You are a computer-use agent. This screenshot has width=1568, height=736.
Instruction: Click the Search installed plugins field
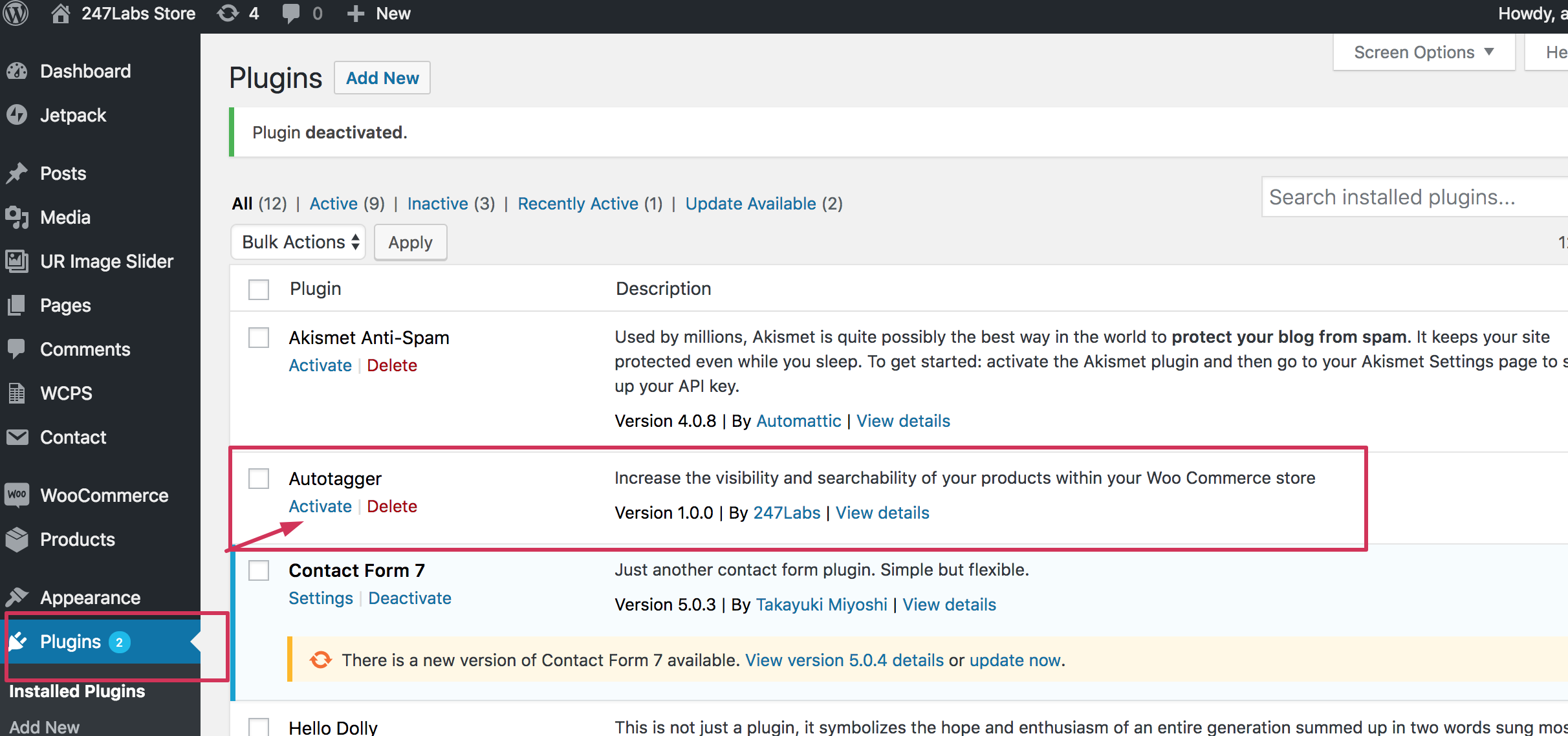pyautogui.click(x=1415, y=197)
